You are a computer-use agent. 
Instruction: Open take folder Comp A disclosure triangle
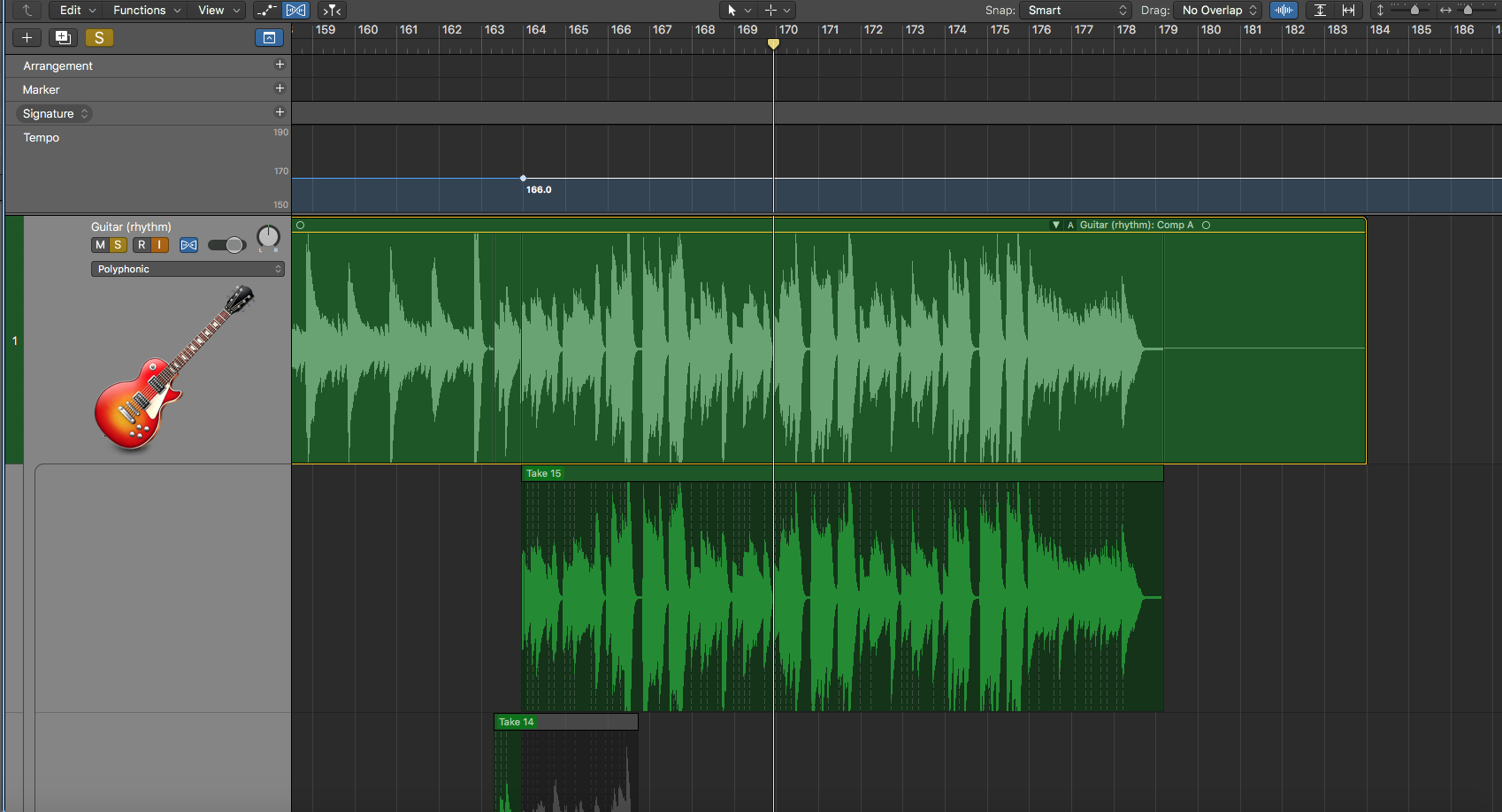[x=1056, y=225]
